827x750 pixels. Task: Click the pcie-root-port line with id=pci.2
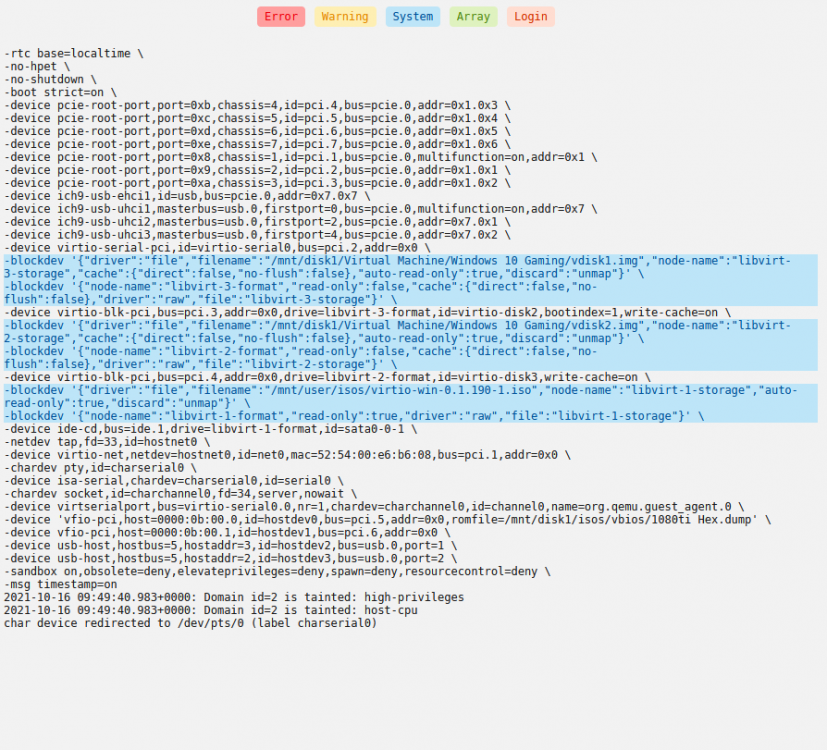click(x=257, y=170)
